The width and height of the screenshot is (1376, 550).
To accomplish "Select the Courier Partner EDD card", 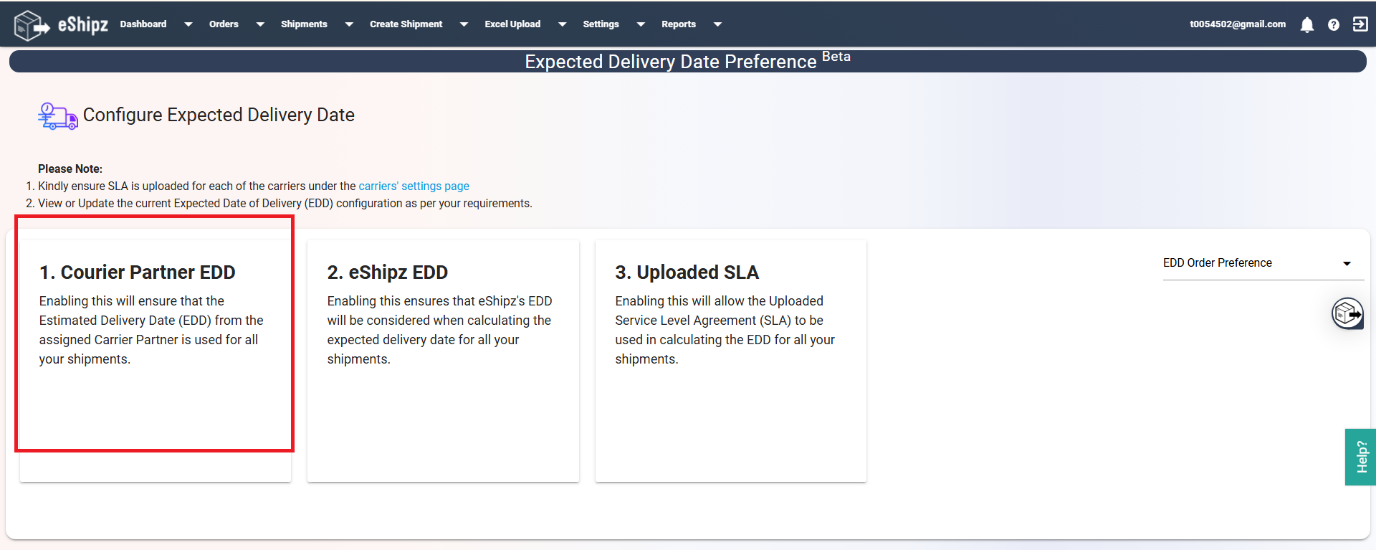I will click(x=155, y=361).
